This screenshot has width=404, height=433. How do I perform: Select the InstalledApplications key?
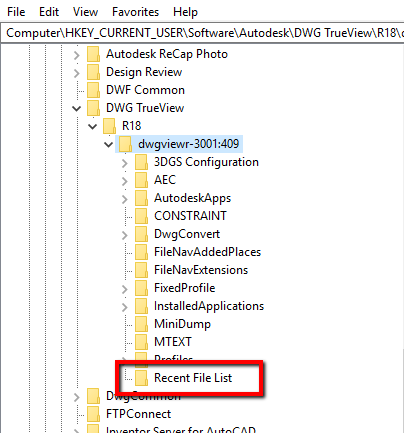pyautogui.click(x=209, y=306)
